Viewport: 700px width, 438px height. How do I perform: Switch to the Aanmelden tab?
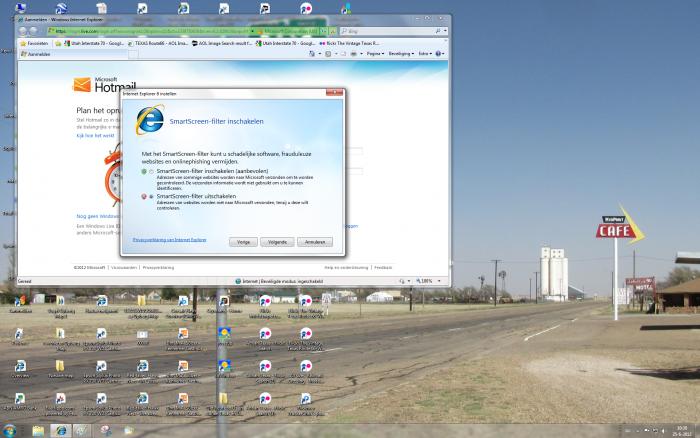pyautogui.click(x=74, y=54)
